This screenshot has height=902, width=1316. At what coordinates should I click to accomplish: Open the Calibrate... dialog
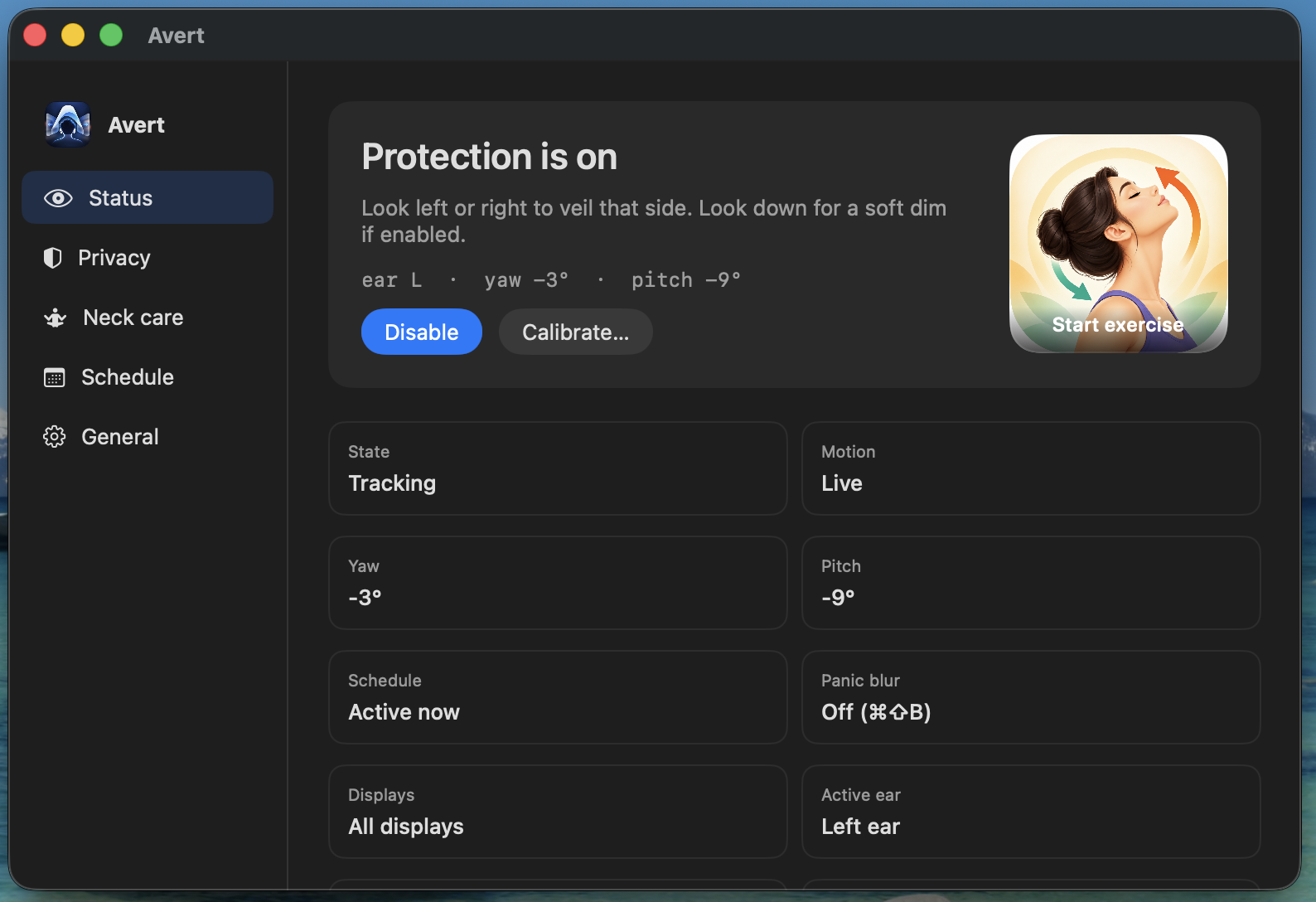pos(576,332)
